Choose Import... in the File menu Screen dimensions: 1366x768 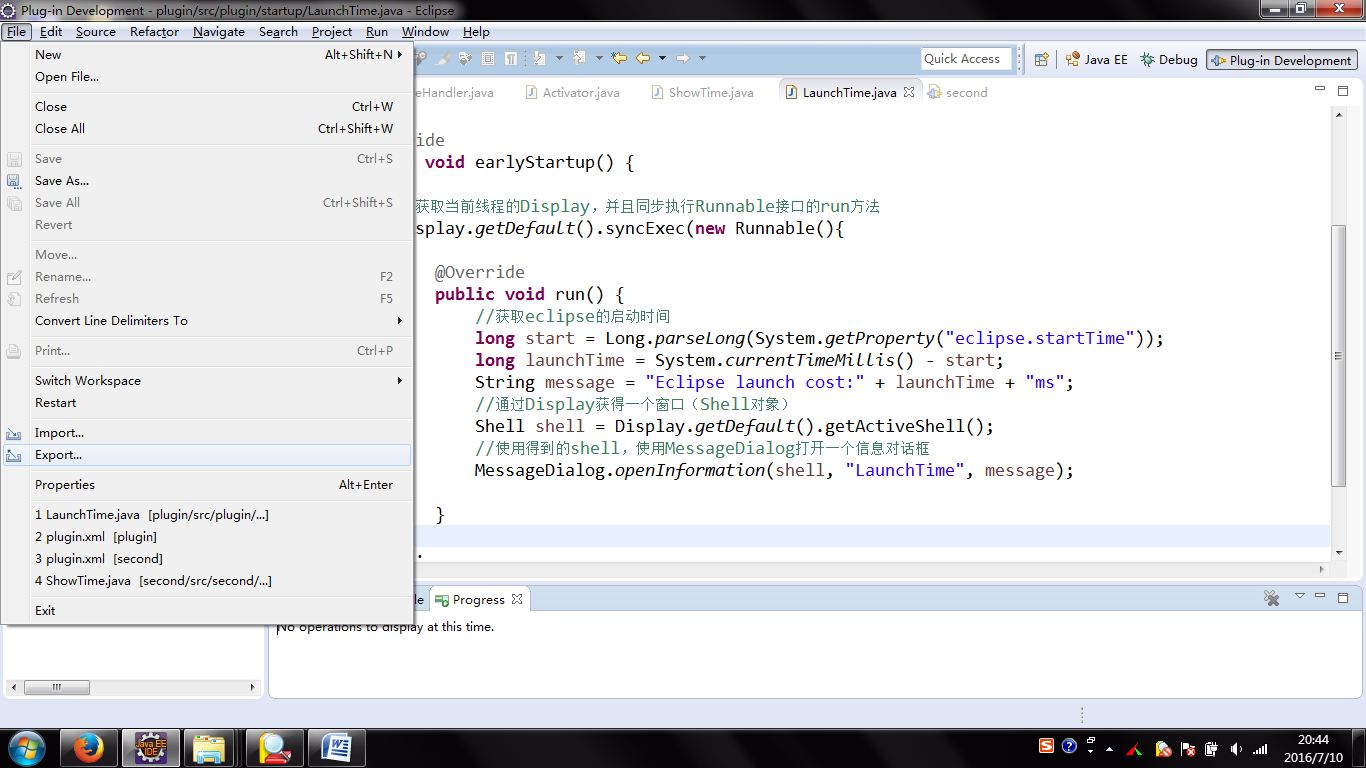(x=59, y=433)
